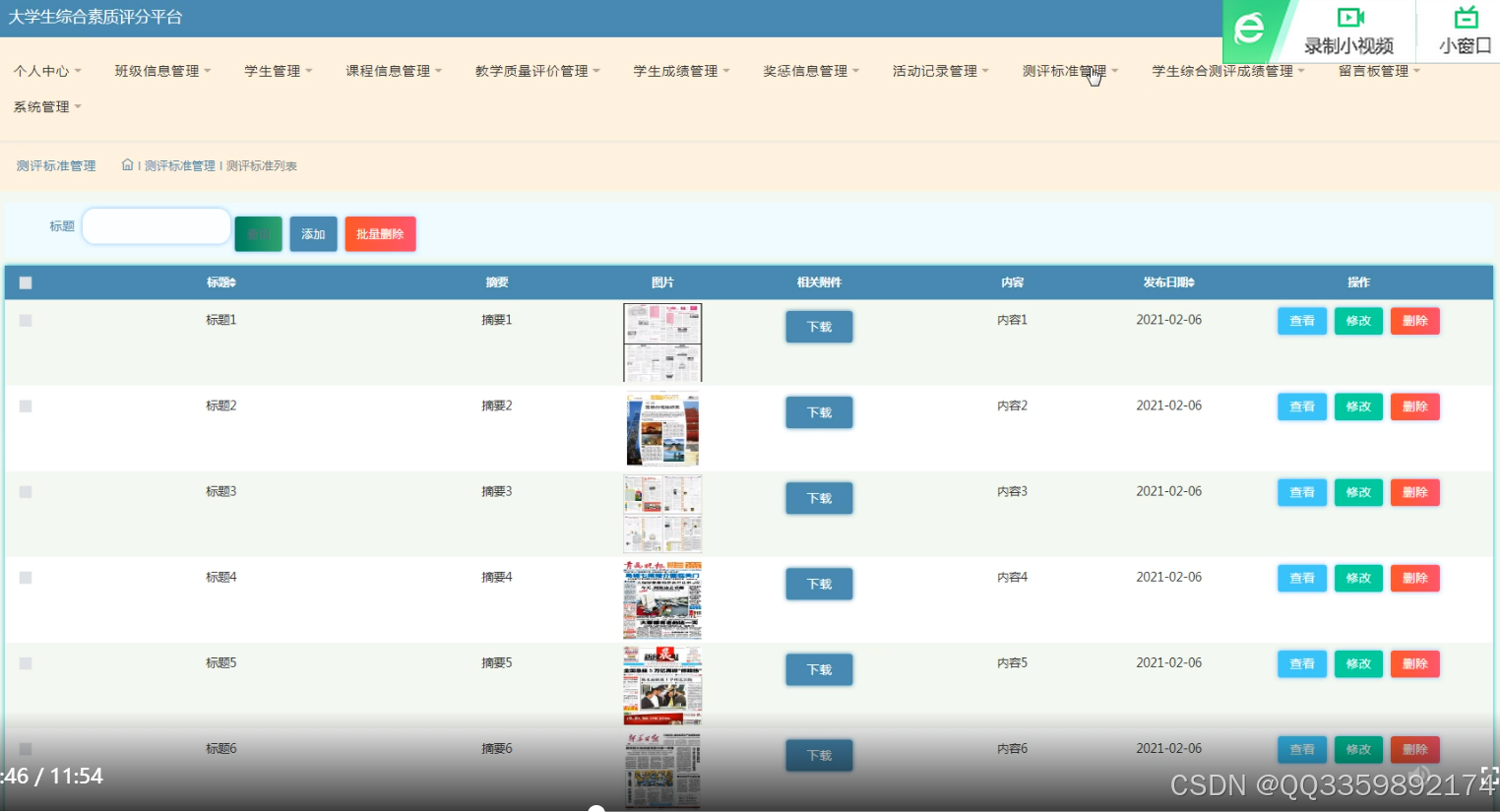Open the 班级信息管理 dropdown menu

[x=162, y=71]
